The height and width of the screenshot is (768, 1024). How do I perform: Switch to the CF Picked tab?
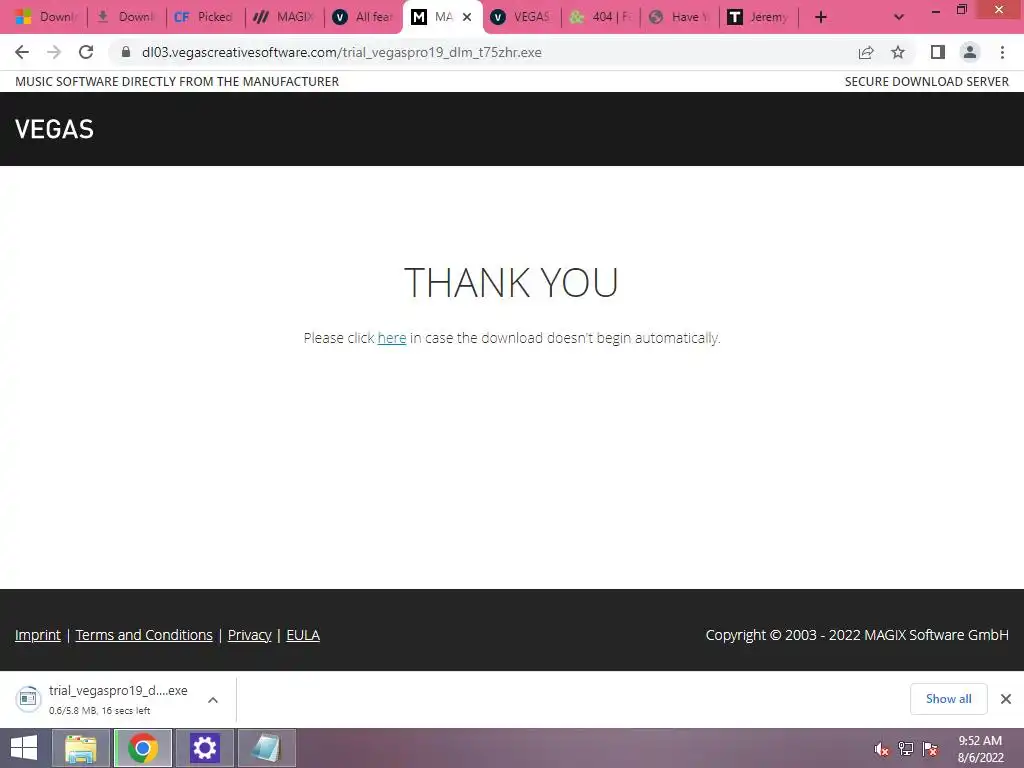(x=204, y=17)
